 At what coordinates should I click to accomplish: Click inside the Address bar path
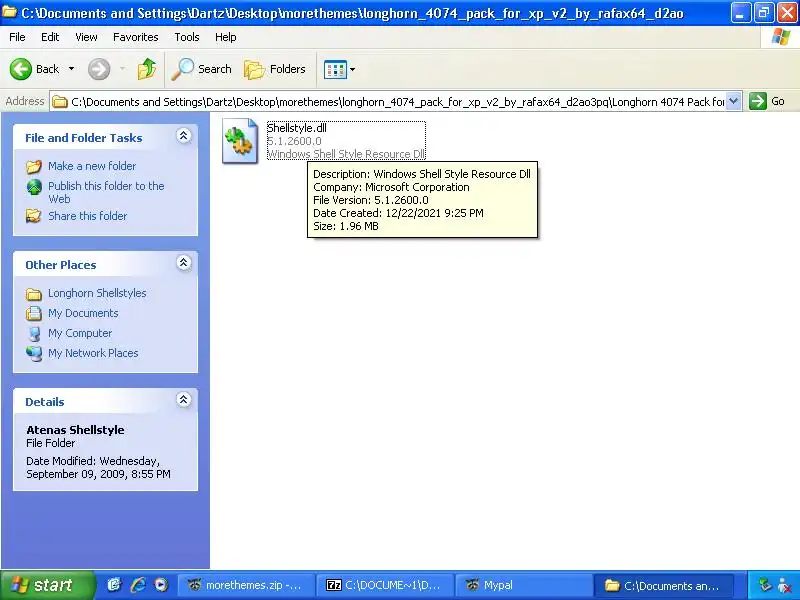tap(397, 102)
